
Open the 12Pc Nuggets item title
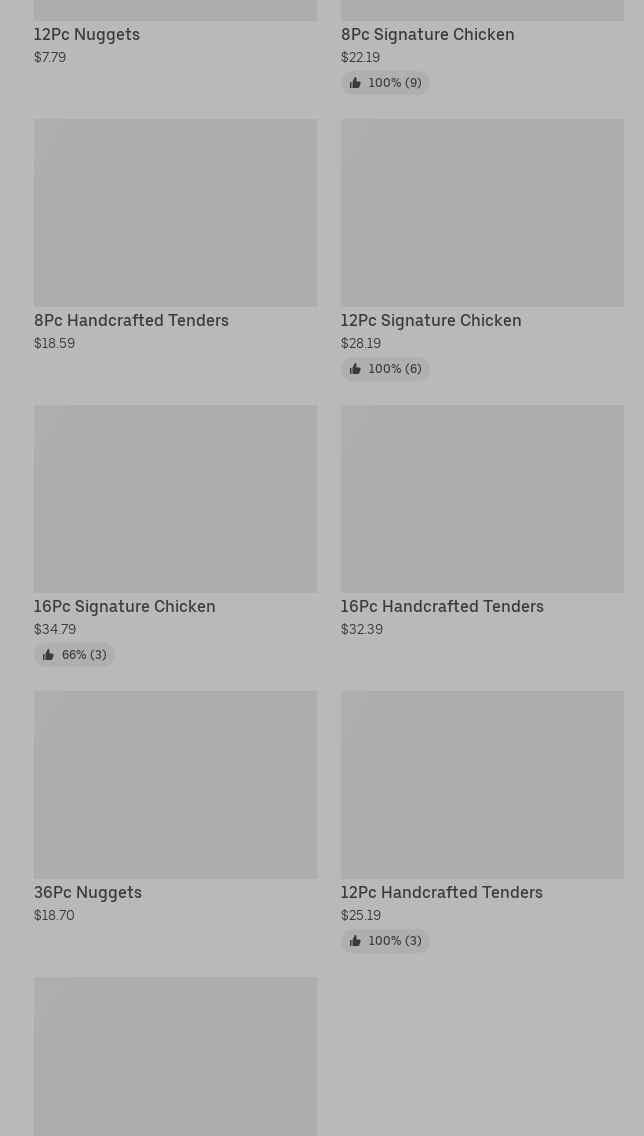tap(87, 35)
